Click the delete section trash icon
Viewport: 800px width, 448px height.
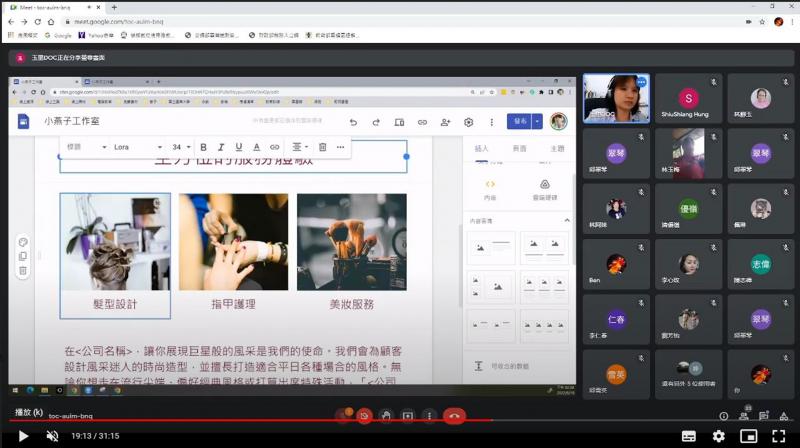pos(23,271)
